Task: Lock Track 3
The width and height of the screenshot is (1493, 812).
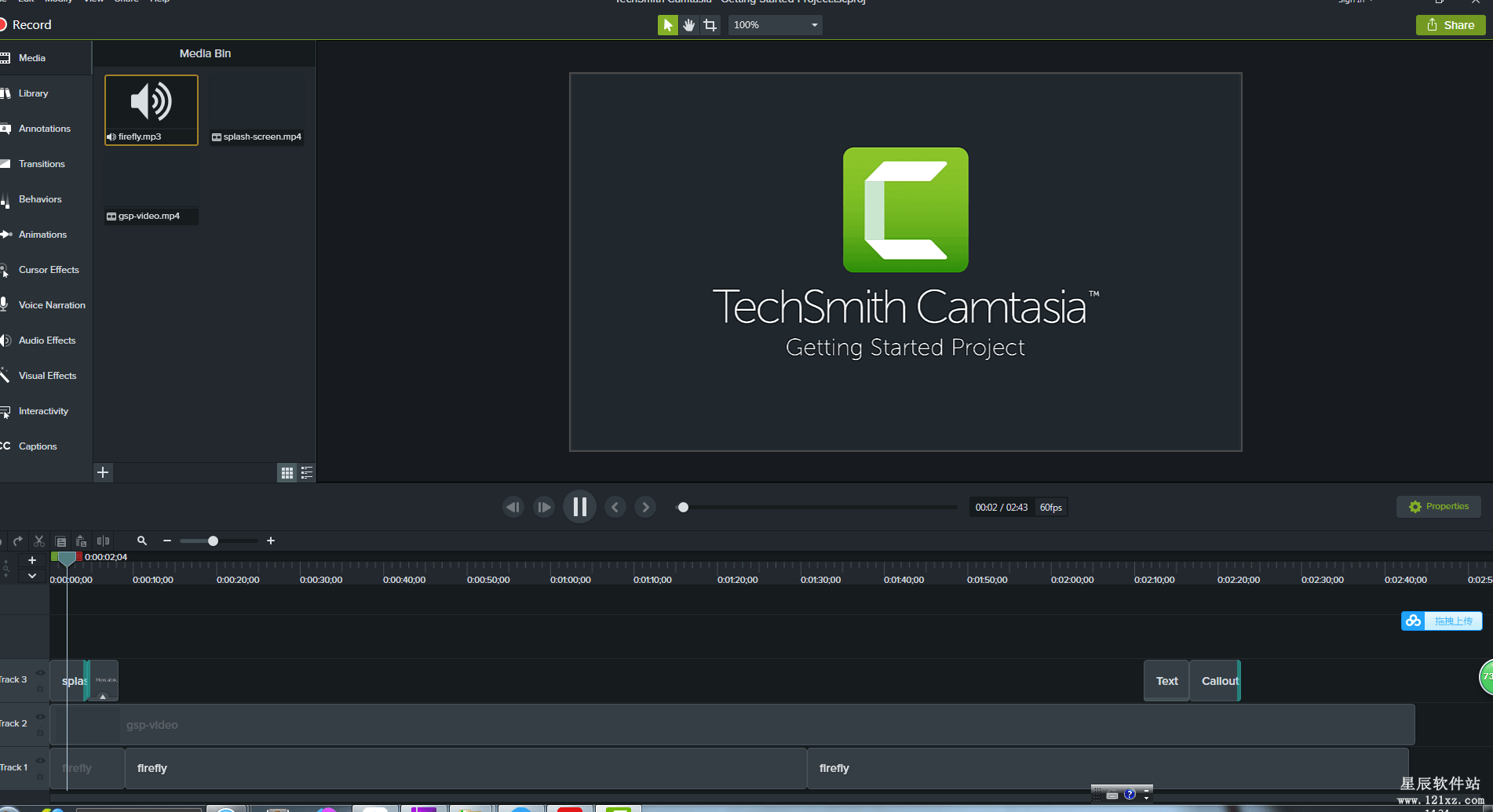Action: click(x=40, y=689)
